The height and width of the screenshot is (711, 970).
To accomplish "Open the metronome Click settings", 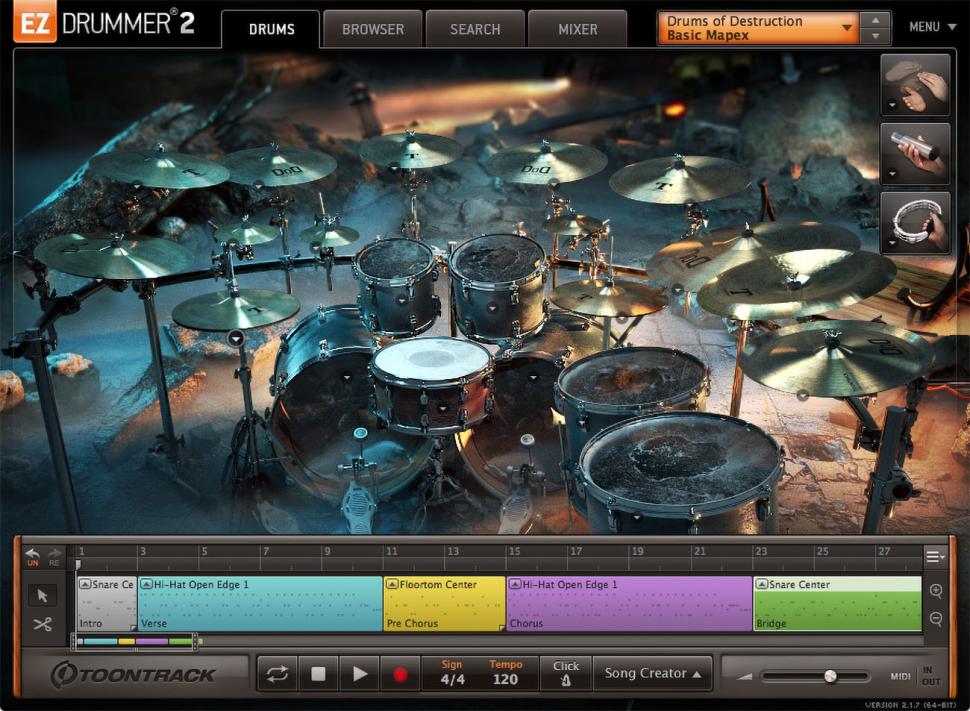I will pyautogui.click(x=566, y=673).
